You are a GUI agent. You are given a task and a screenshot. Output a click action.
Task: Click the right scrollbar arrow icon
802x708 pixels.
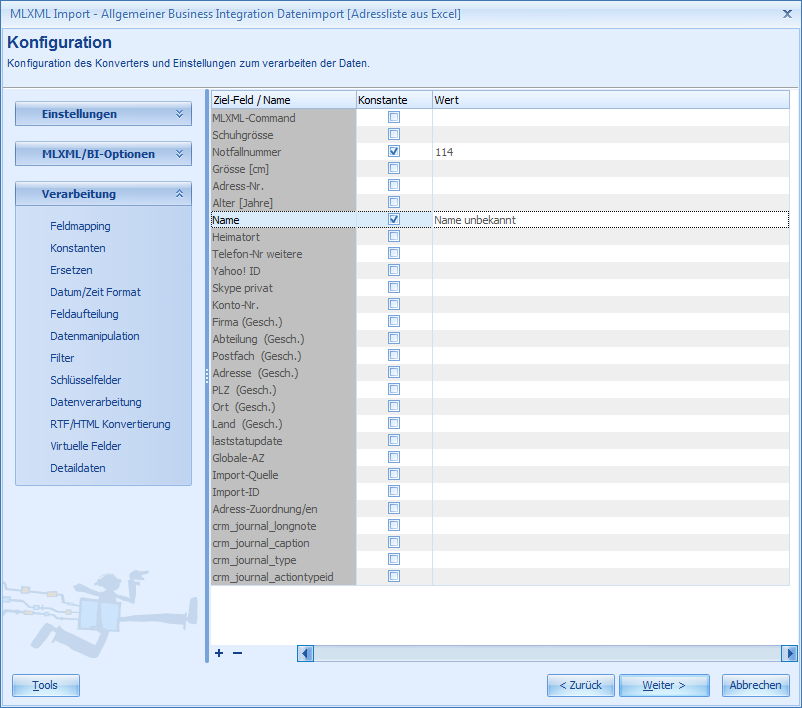(x=789, y=654)
